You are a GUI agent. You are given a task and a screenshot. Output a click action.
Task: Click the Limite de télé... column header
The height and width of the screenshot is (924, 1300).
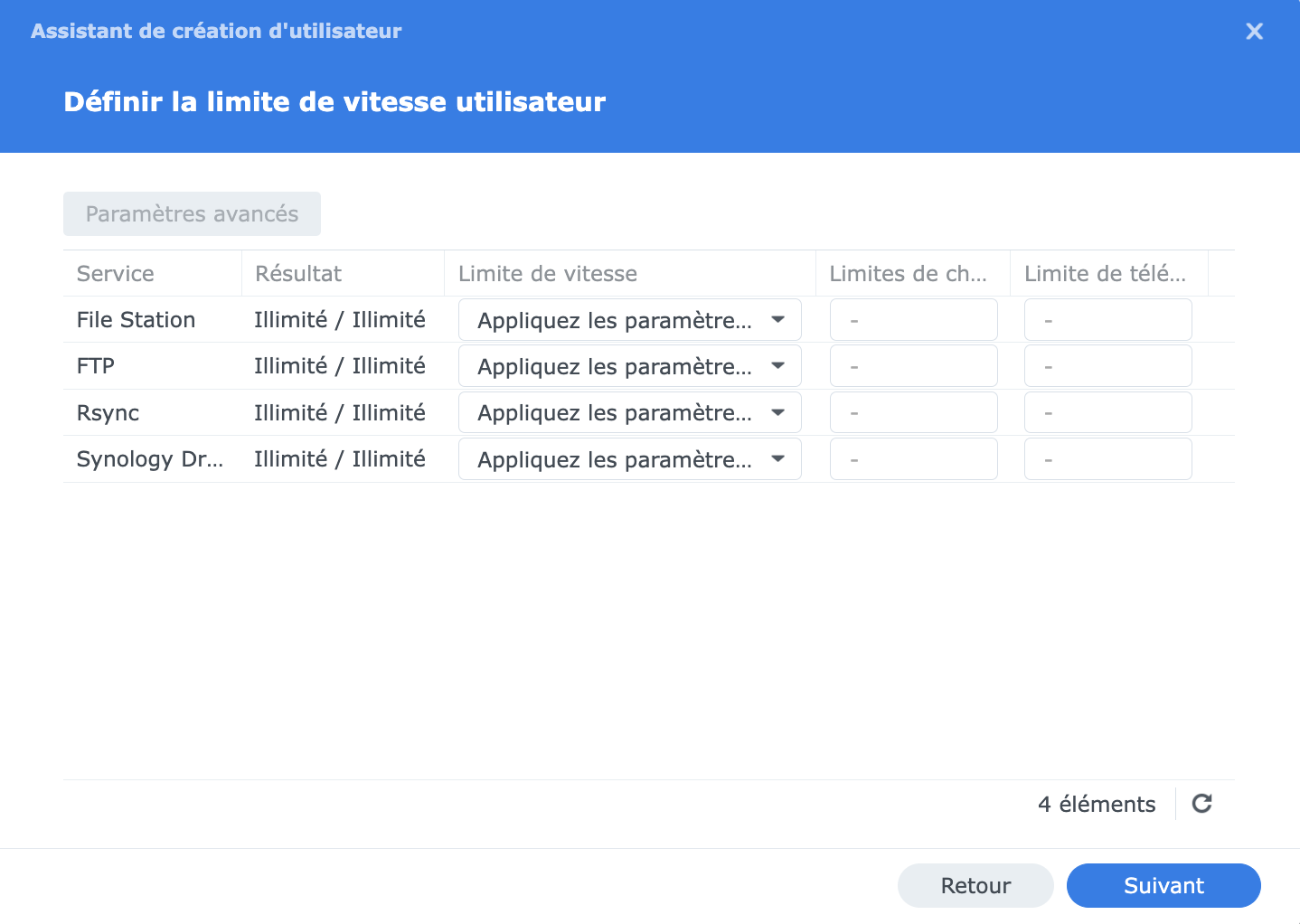pyautogui.click(x=1108, y=273)
